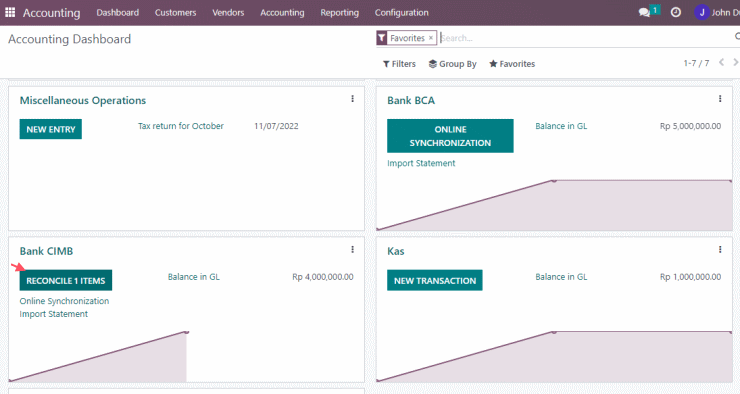Open Bank CIMB kebab menu
The image size is (740, 394).
pyautogui.click(x=352, y=250)
